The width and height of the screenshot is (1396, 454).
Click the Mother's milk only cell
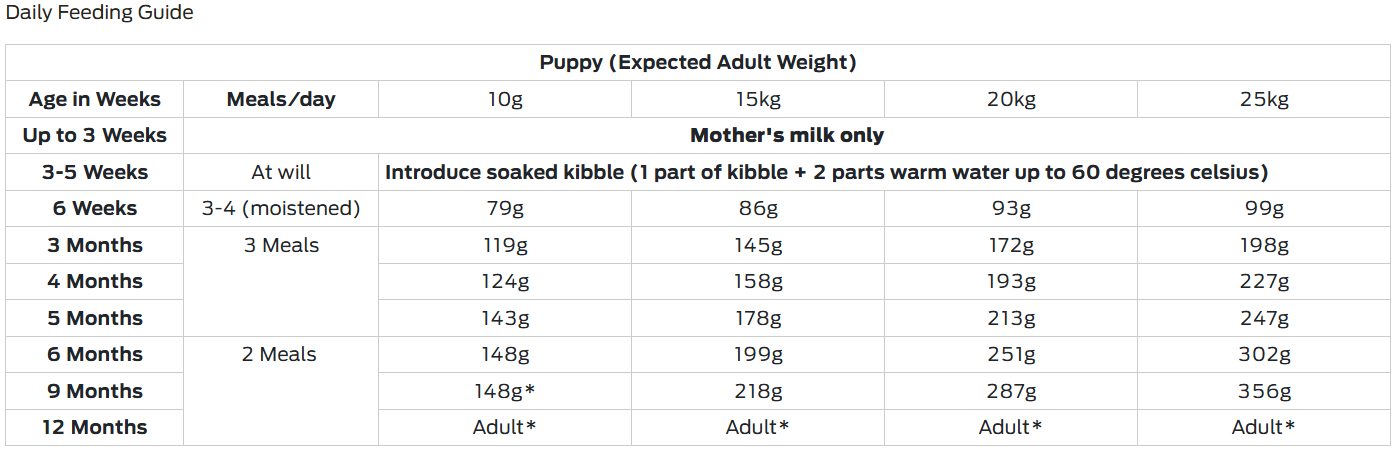787,135
